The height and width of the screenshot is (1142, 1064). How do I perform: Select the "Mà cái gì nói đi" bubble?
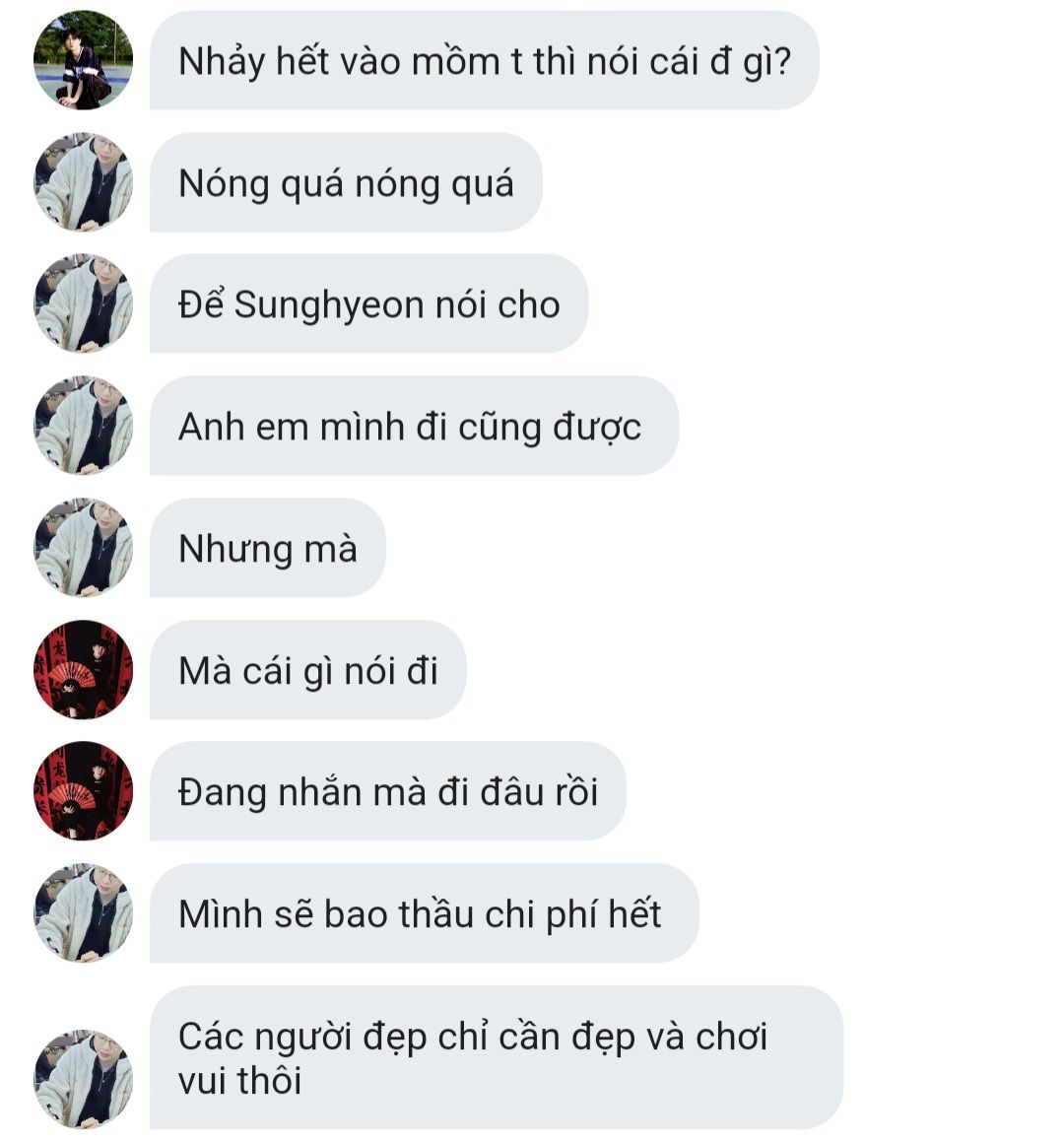tap(308, 670)
